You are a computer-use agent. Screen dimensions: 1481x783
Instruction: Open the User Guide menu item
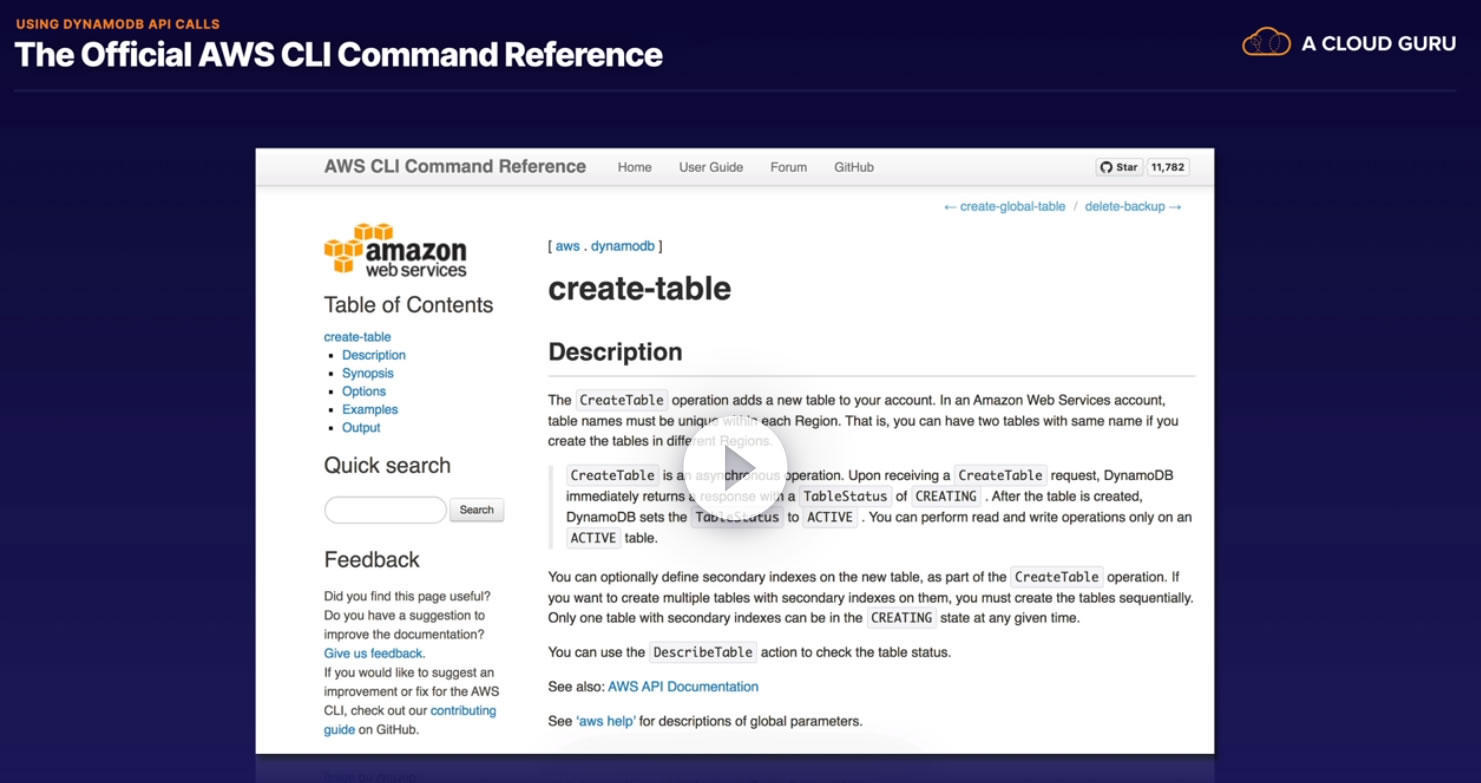coord(711,167)
